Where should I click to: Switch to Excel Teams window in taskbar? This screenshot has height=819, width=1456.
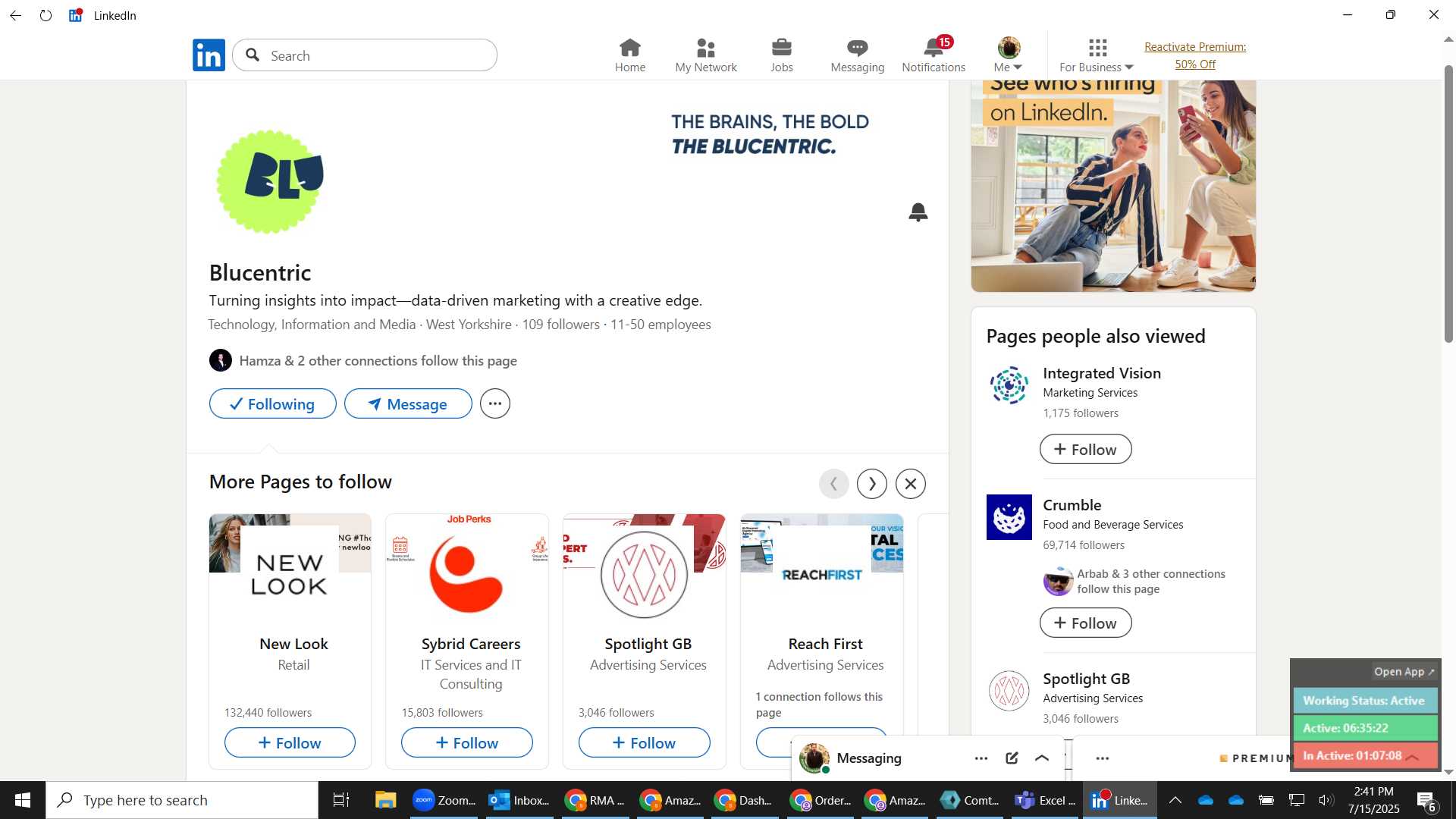1046,800
